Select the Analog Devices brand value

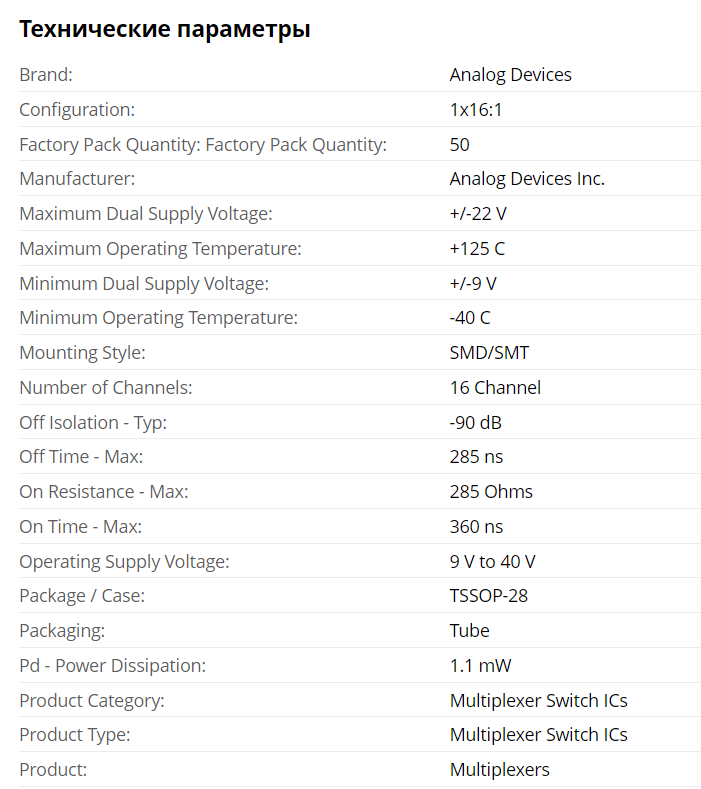point(510,75)
